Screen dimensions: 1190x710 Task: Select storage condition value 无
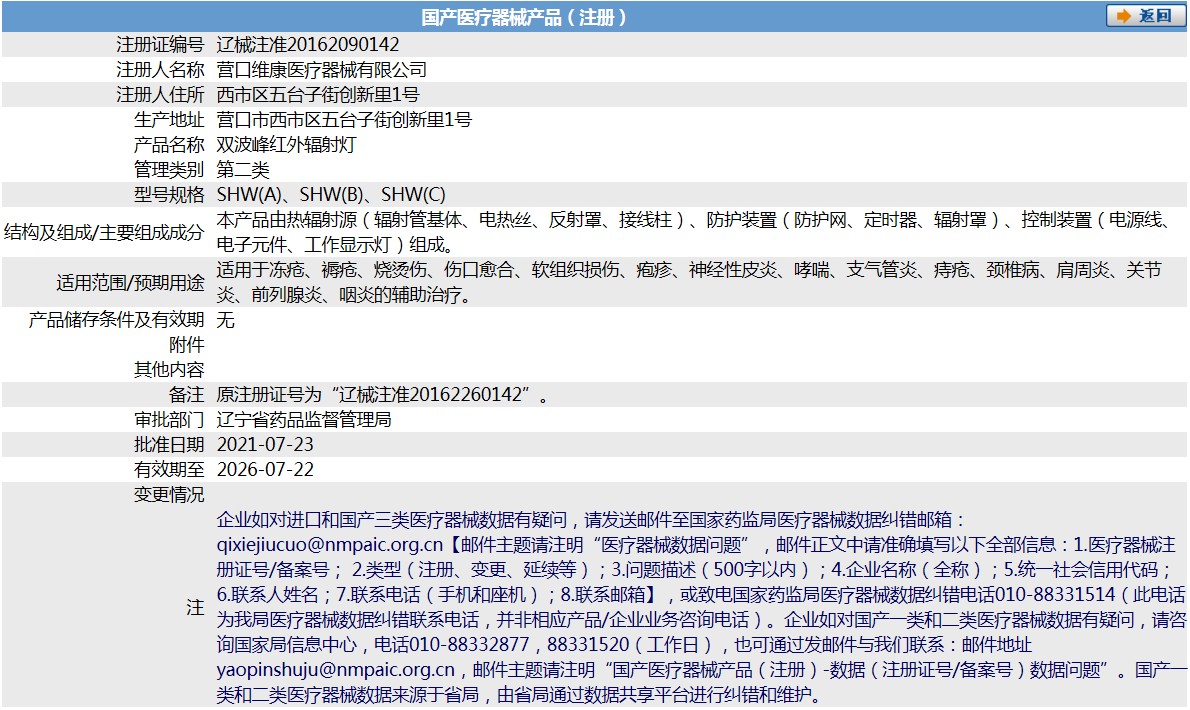[x=225, y=320]
